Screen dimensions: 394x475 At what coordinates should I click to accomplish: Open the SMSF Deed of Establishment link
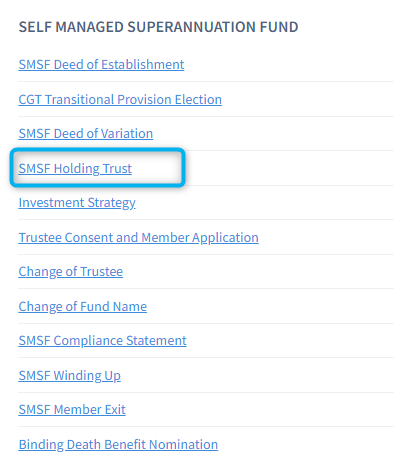[x=101, y=64]
